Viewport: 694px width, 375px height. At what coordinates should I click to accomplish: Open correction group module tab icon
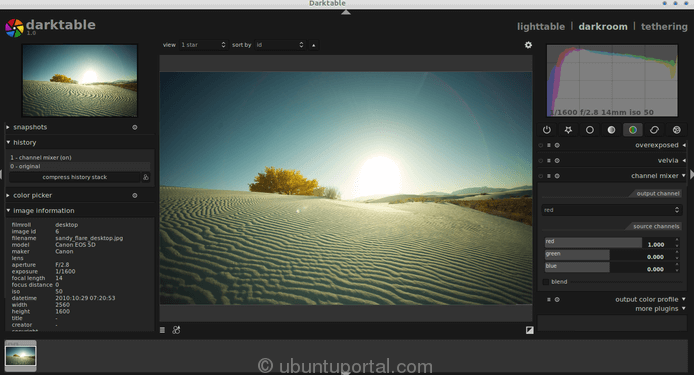point(654,130)
